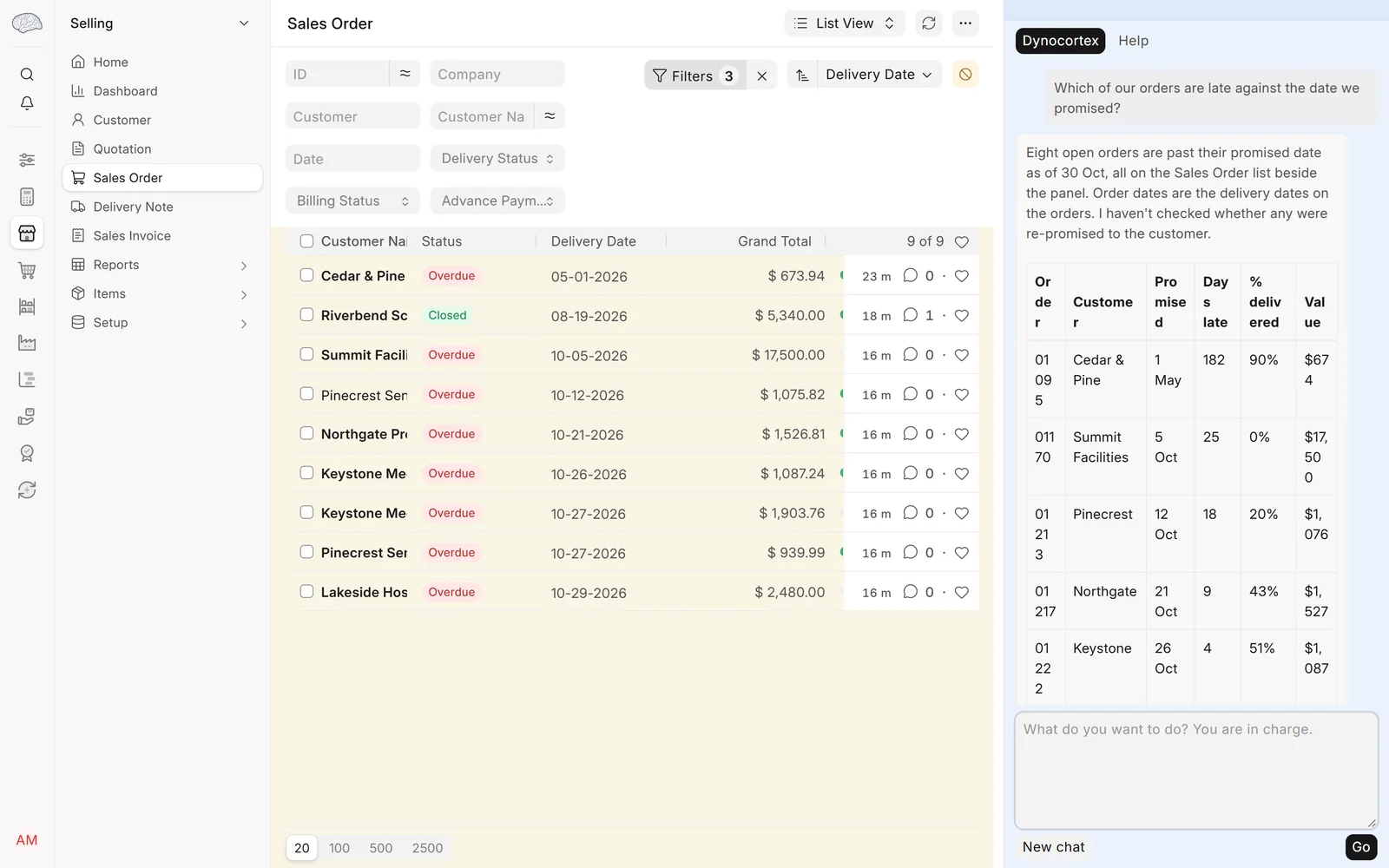Toggle the select-all rows checkbox

306,241
